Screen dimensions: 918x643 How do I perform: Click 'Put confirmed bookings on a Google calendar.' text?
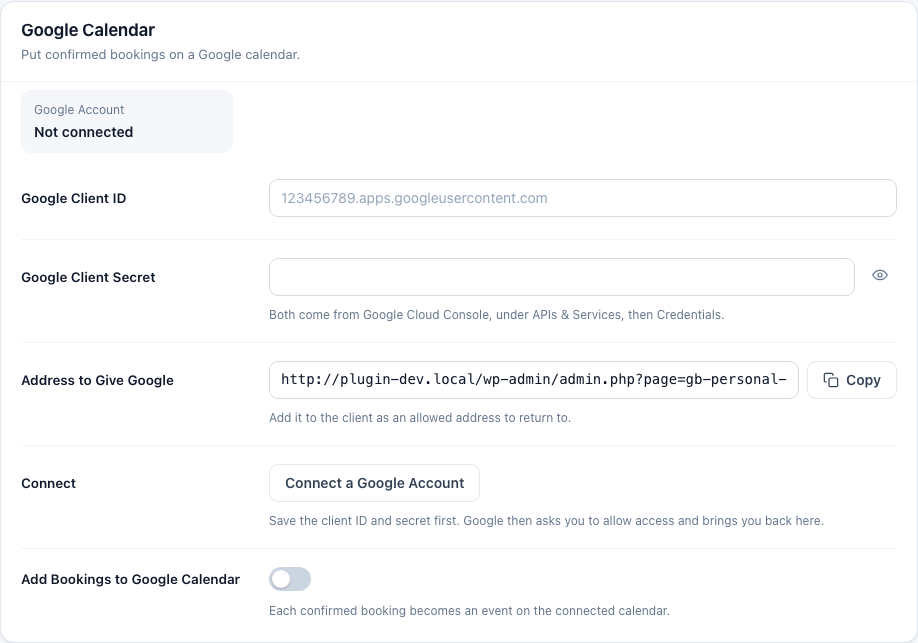tap(160, 54)
